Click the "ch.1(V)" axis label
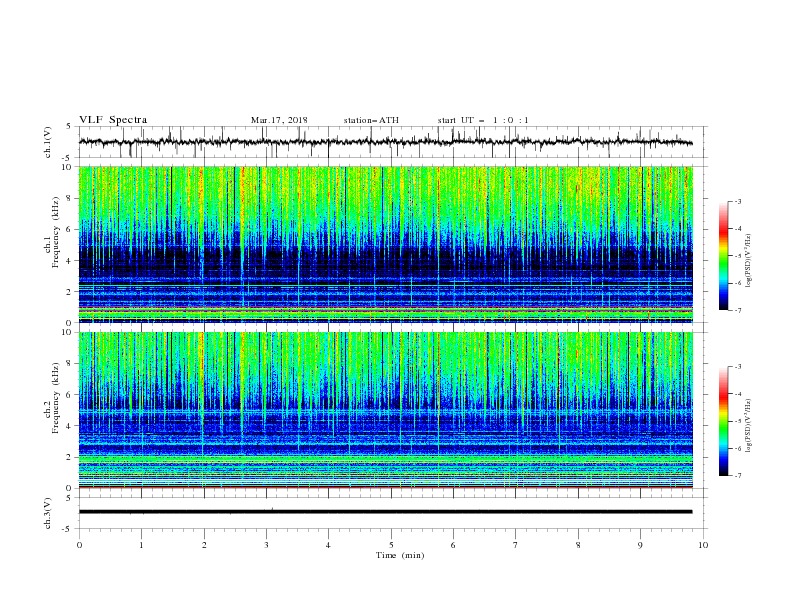 click(x=48, y=142)
